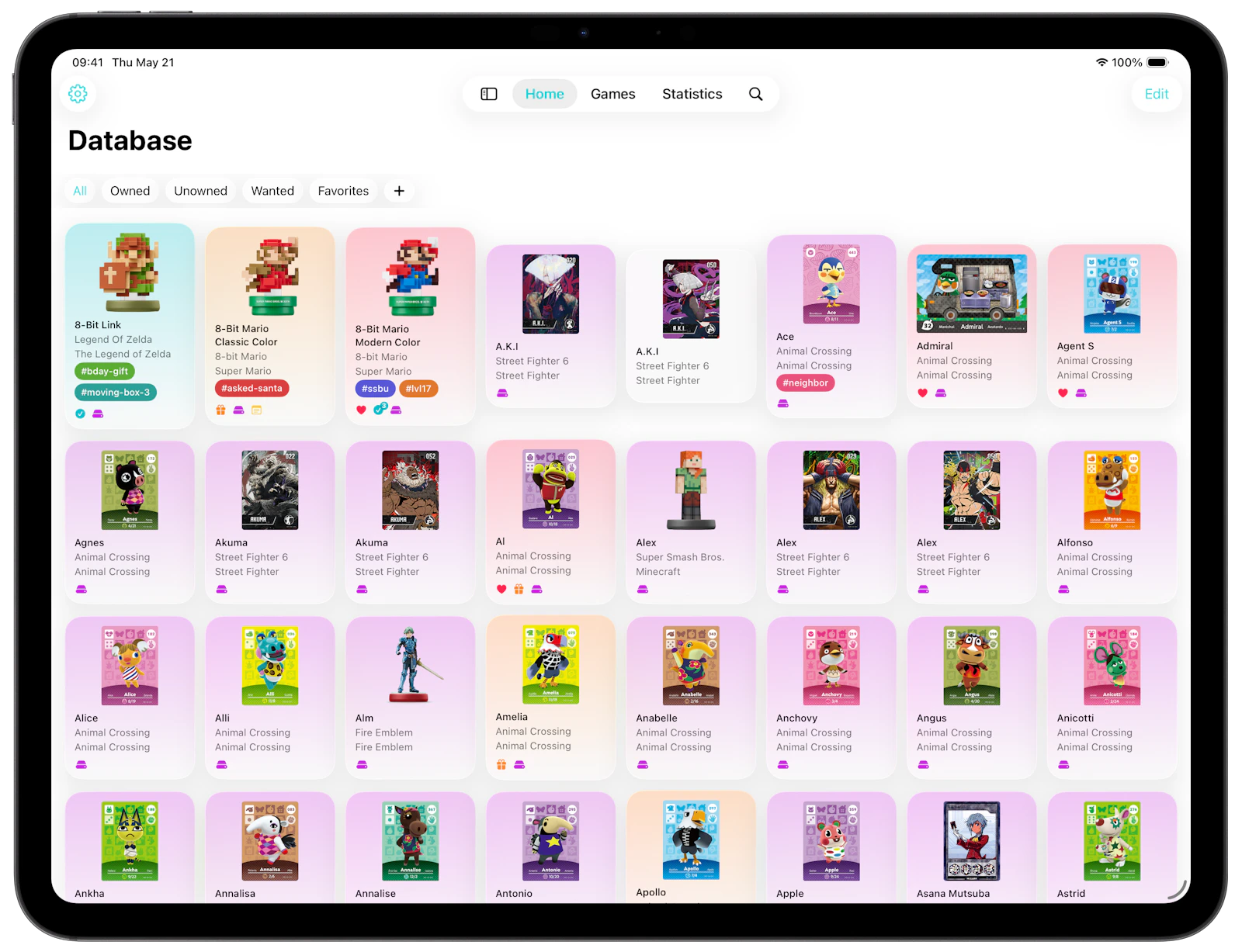The image size is (1242, 952).
Task: Filter by Wanted
Action: point(272,191)
